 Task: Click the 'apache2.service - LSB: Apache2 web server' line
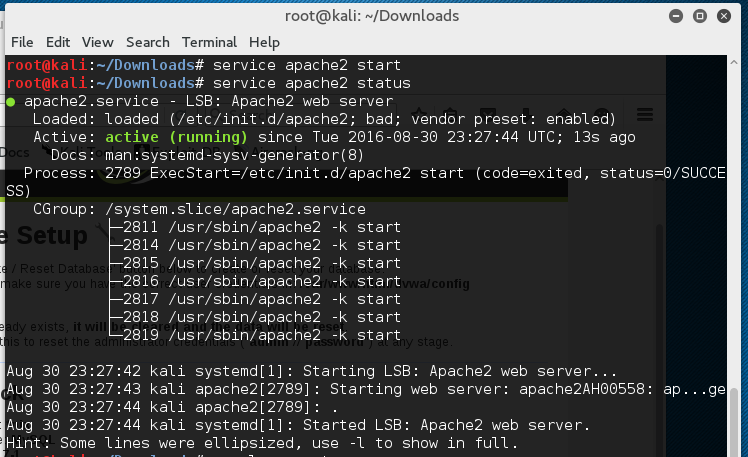click(x=208, y=102)
